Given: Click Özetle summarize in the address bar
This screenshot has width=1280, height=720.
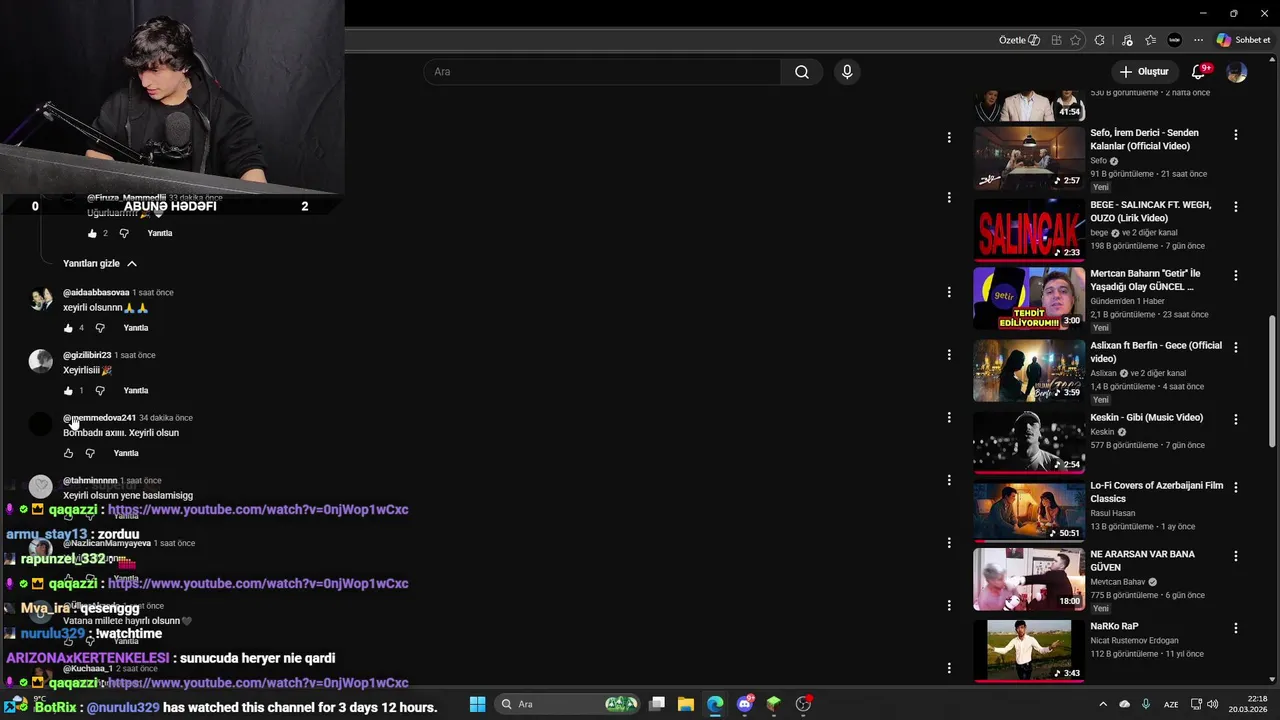Looking at the screenshot, I should click(x=1019, y=40).
